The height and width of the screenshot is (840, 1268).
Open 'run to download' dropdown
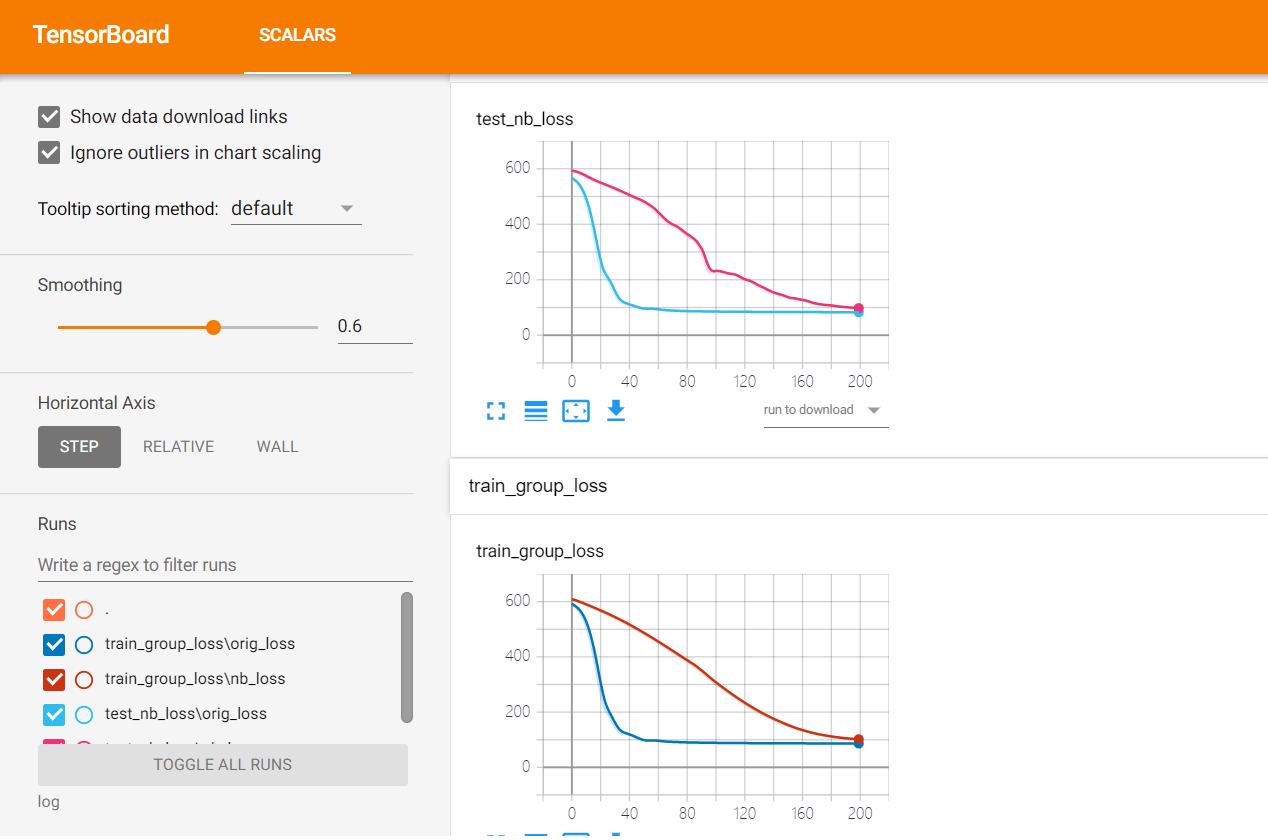point(826,410)
